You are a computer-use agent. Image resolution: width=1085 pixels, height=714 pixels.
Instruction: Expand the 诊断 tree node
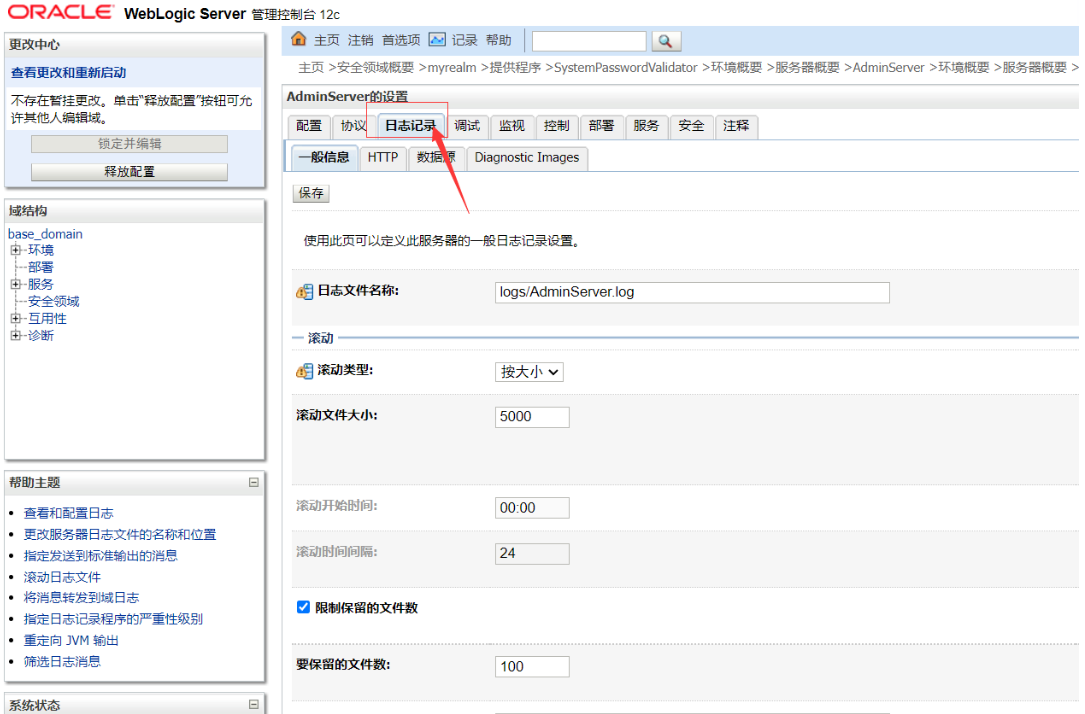(x=16, y=336)
